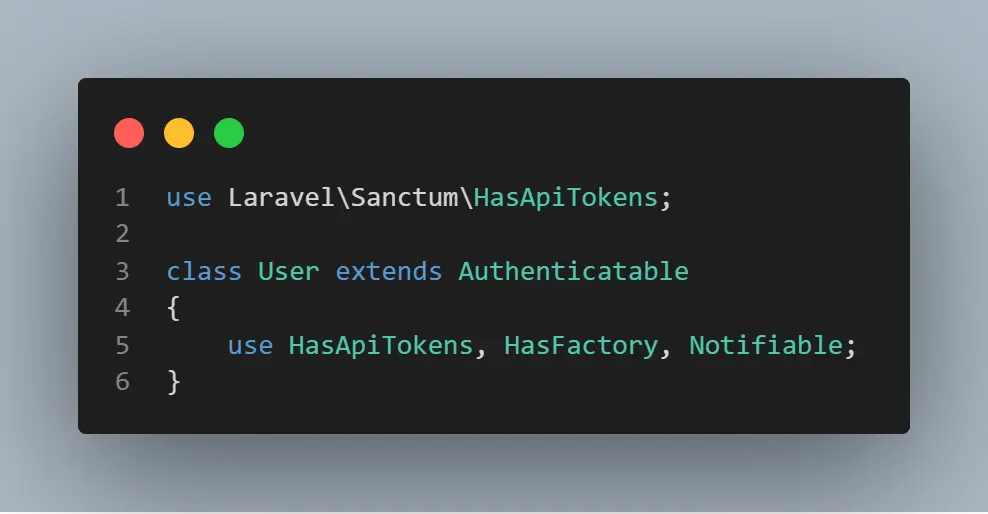Click the 'extends' keyword
The image size is (988, 514).
[389, 271]
